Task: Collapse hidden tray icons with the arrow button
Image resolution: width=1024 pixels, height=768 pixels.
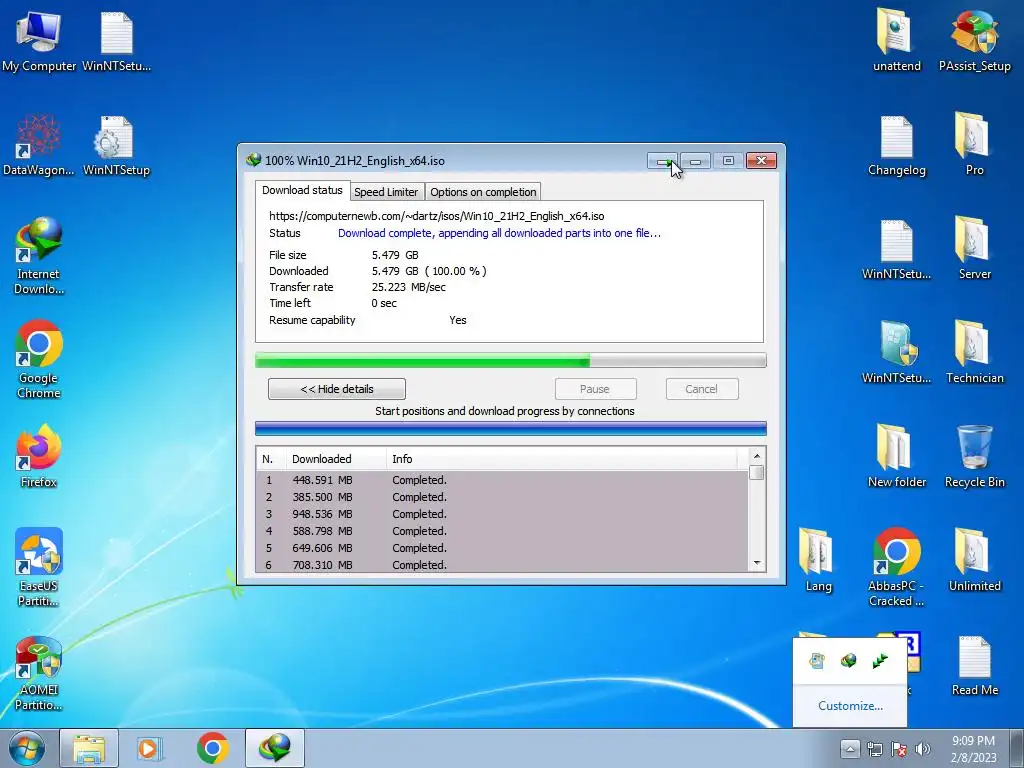Action: pyautogui.click(x=850, y=749)
